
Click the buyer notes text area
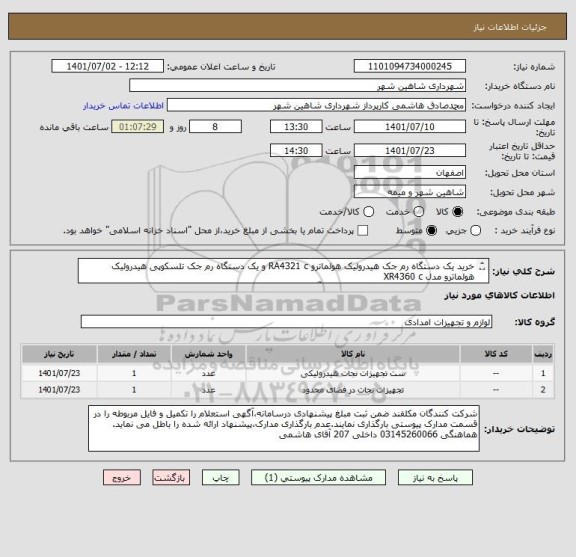(284, 428)
